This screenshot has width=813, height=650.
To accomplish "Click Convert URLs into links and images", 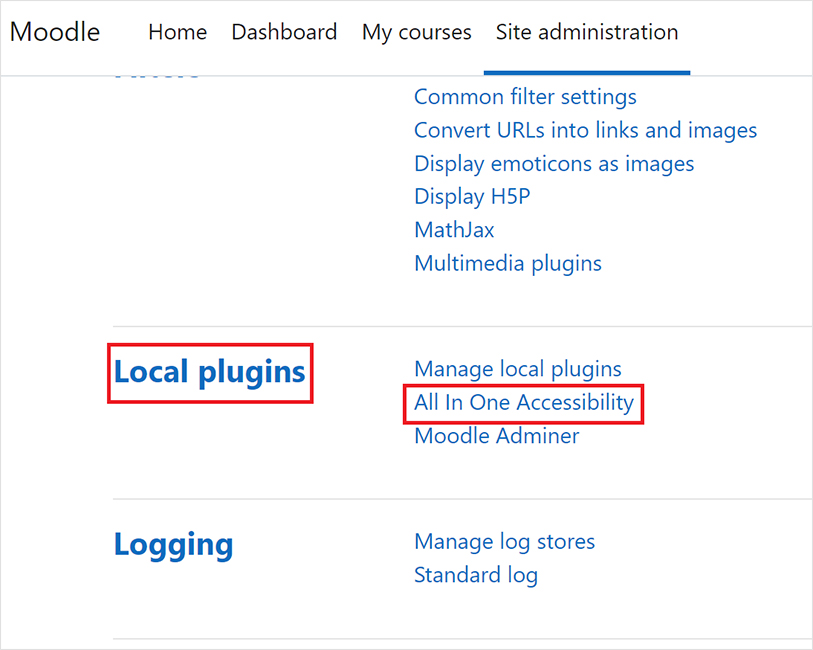I will pos(585,130).
